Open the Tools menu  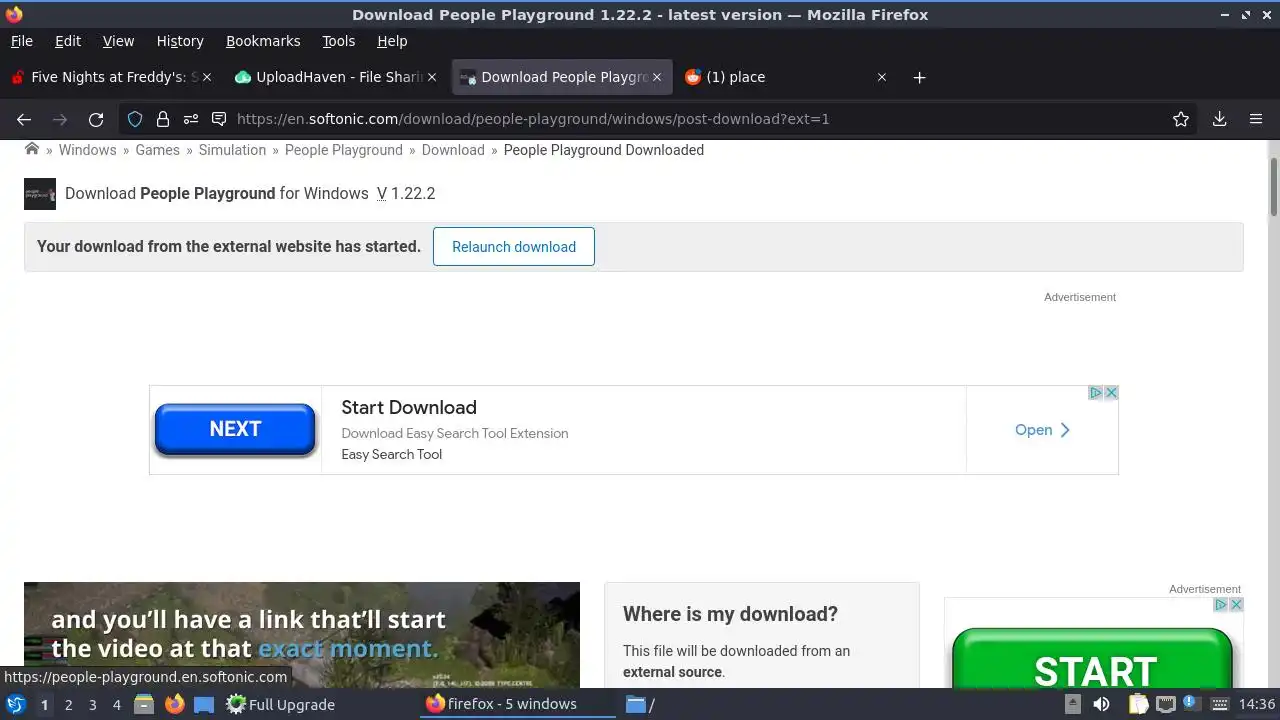[x=339, y=41]
